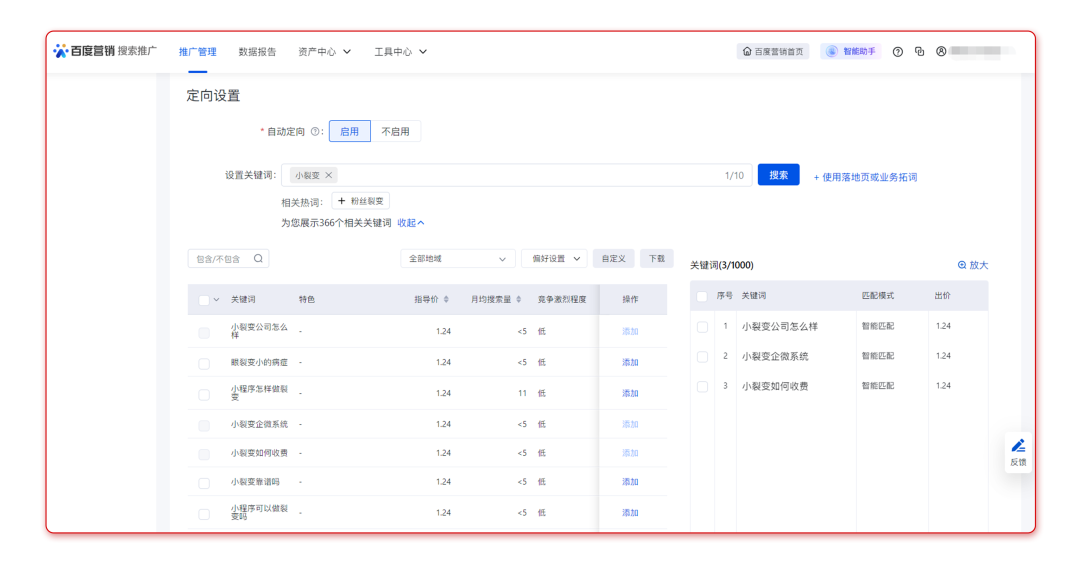Image resolution: width=1080 pixels, height=564 pixels.
Task: Click the blue 搜索 button
Action: point(778,175)
